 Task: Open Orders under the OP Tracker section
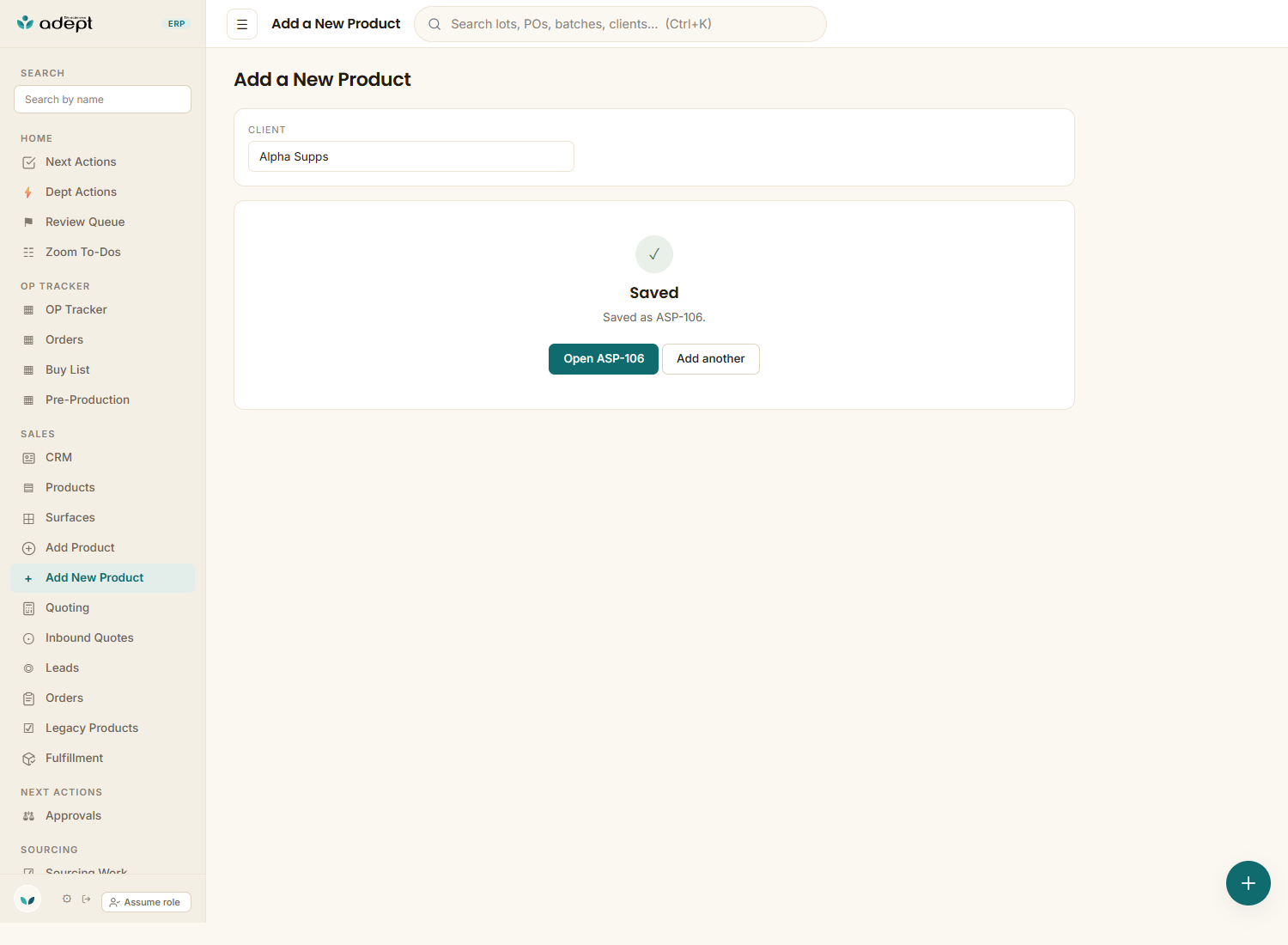pyautogui.click(x=103, y=340)
